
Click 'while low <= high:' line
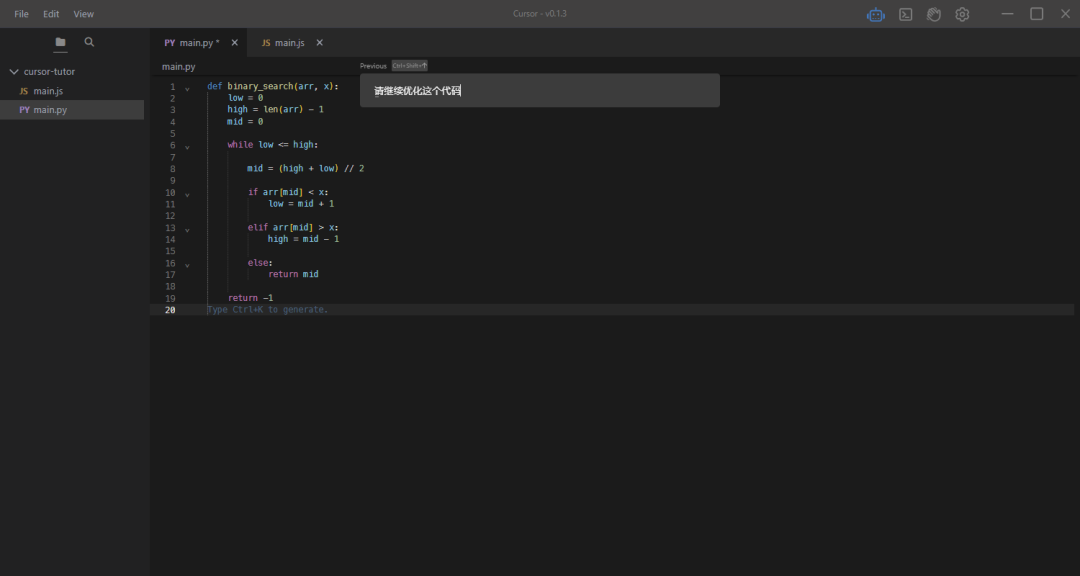(x=273, y=145)
